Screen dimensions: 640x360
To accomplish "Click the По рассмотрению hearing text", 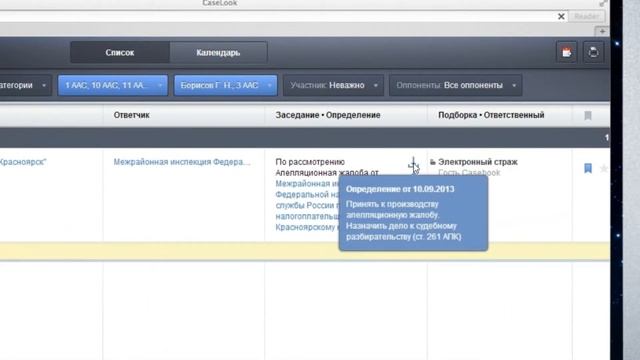I will click(310, 162).
